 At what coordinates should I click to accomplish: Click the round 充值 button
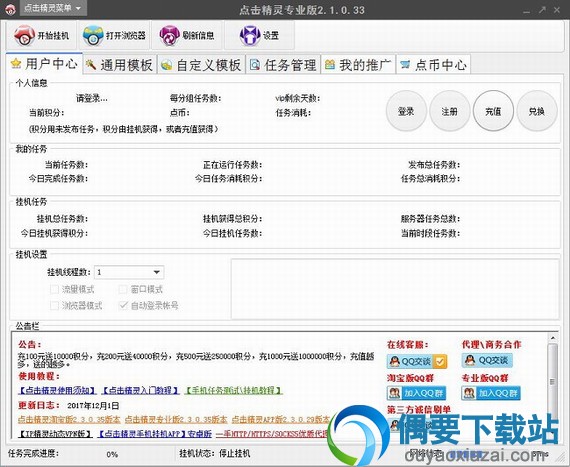point(493,111)
